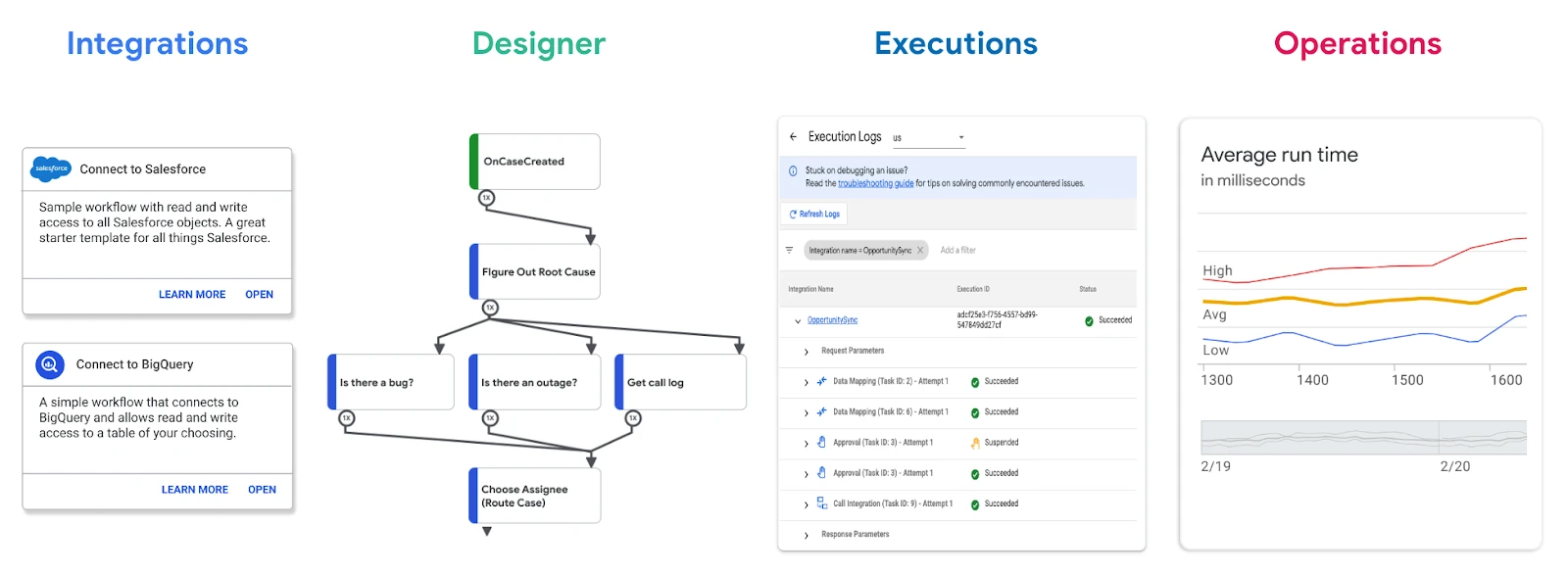This screenshot has width=1568, height=574.
Task: Click 1X badge under Figure Out Root Cause
Action: 490,308
